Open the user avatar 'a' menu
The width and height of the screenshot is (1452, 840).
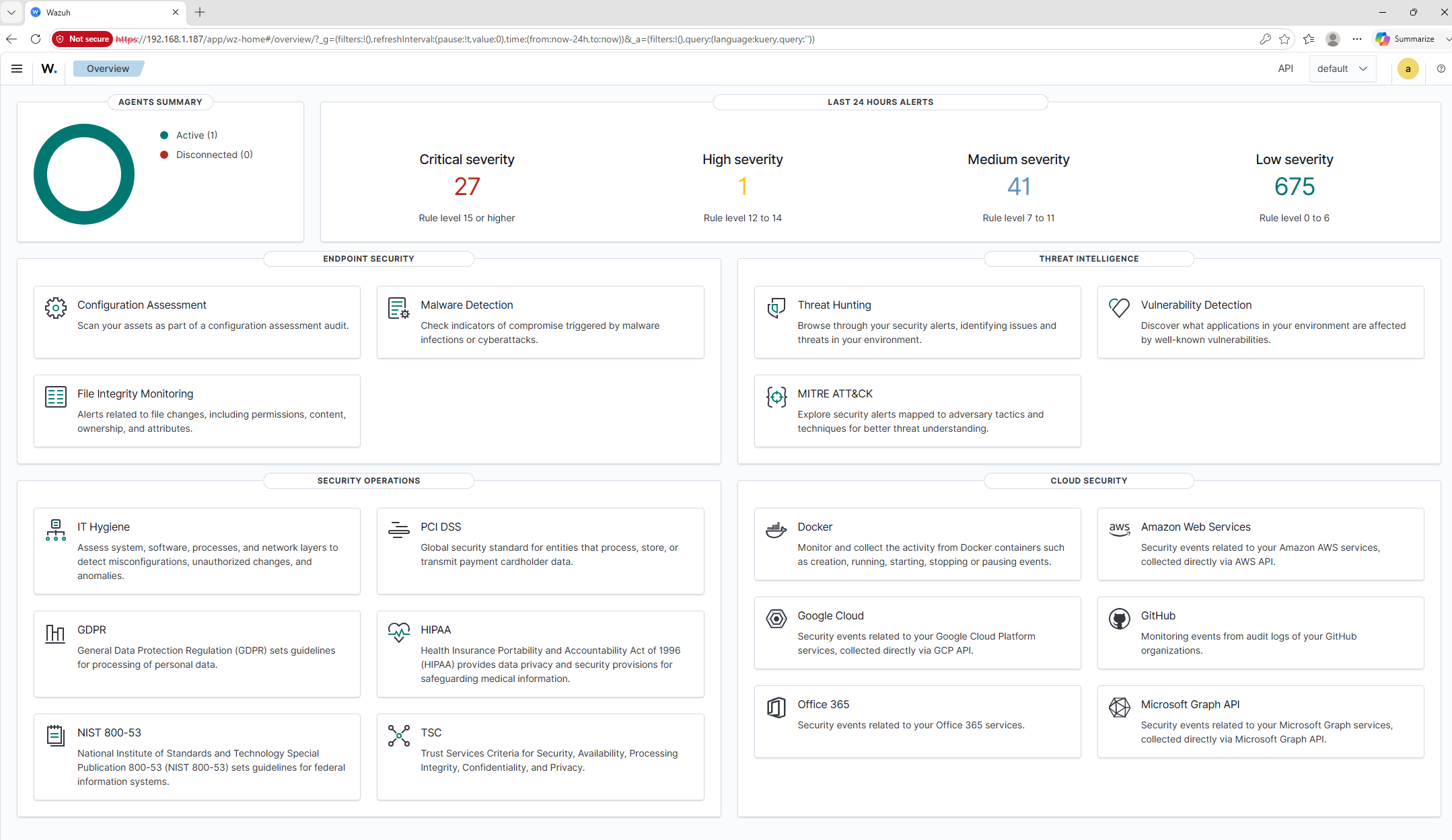pyautogui.click(x=1408, y=69)
